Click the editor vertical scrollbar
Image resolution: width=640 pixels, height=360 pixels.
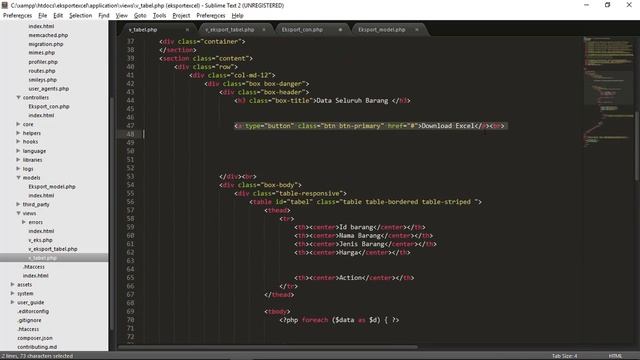(636, 145)
